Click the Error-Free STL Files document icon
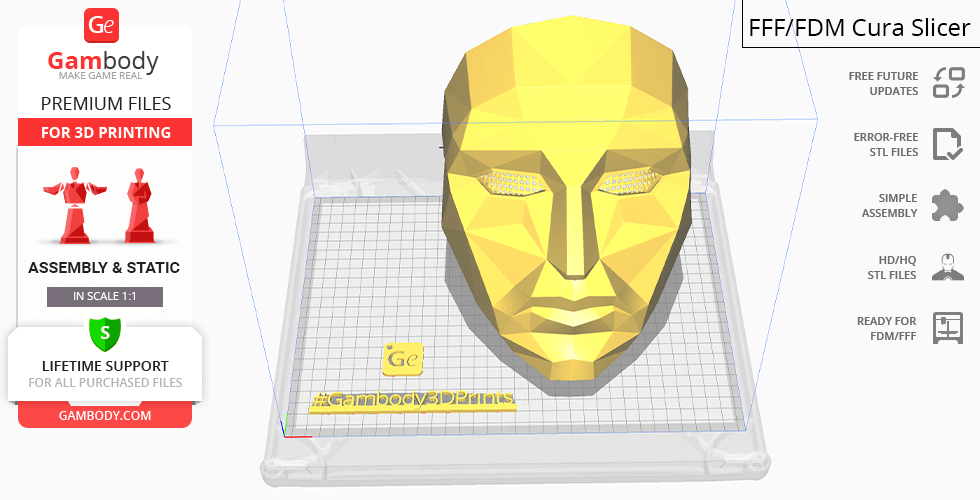 coord(948,144)
